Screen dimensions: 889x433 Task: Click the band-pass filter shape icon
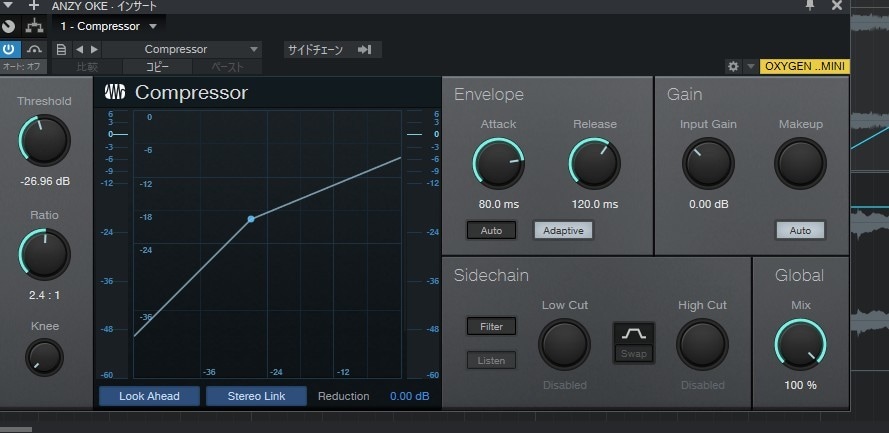point(633,333)
